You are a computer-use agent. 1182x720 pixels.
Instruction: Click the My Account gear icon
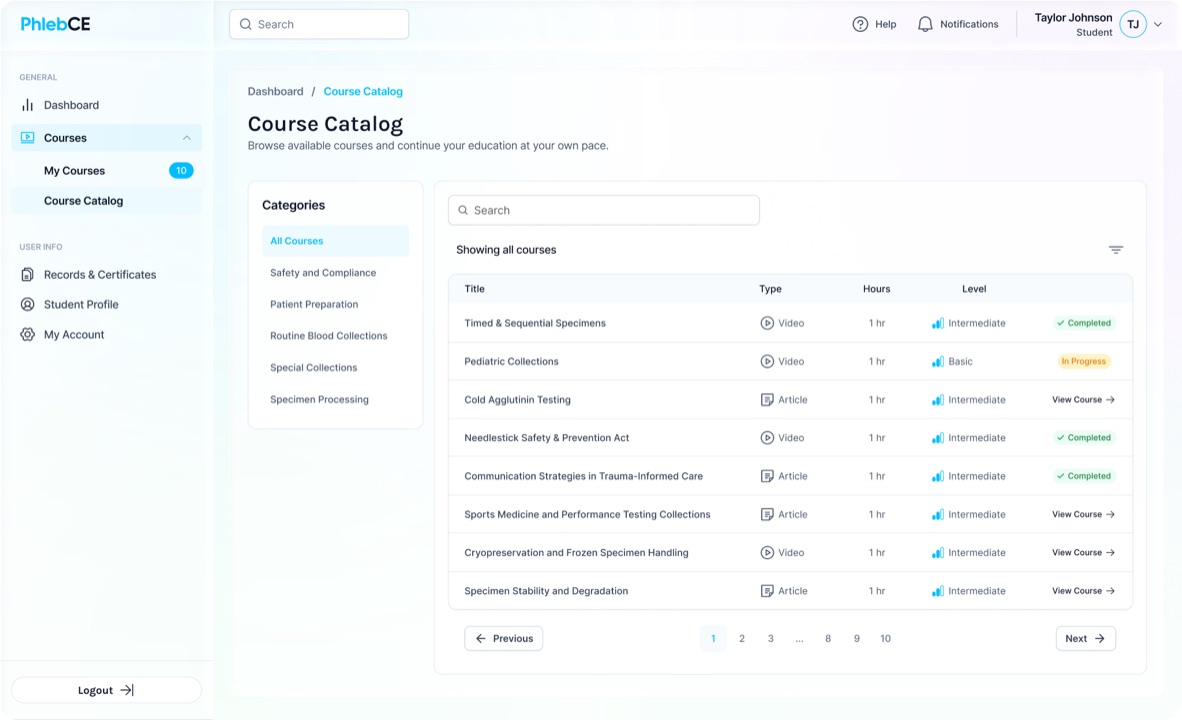(27, 334)
